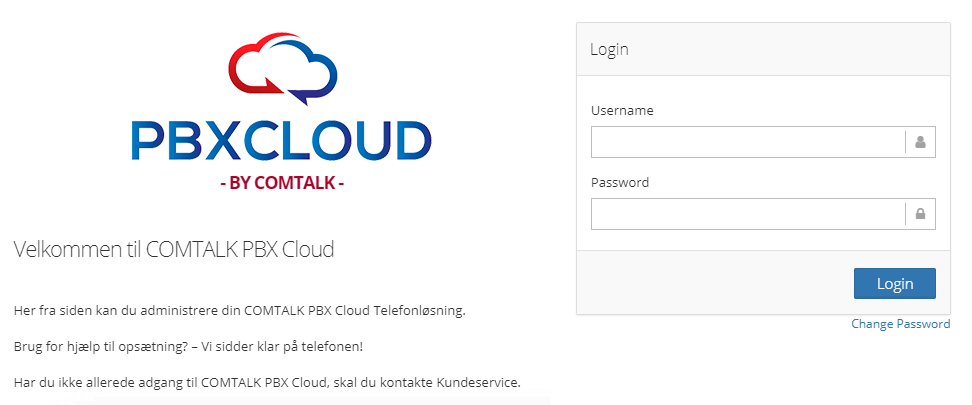Focus the Username input field

[x=747, y=142]
